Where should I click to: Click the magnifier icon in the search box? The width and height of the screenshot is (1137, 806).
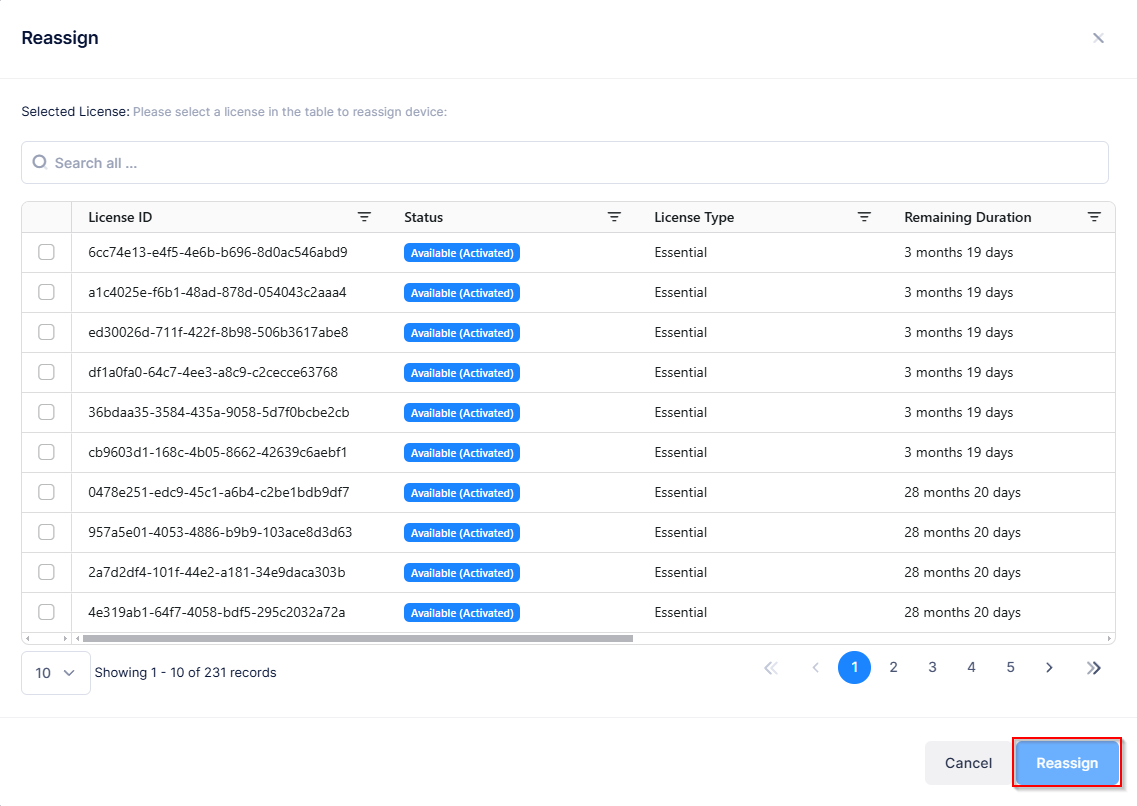coord(40,162)
